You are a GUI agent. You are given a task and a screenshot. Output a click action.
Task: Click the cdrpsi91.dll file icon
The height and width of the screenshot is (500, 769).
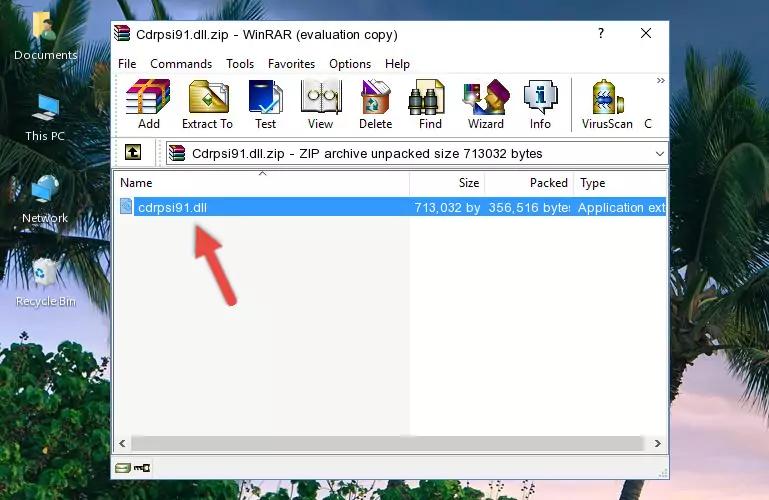coord(126,206)
